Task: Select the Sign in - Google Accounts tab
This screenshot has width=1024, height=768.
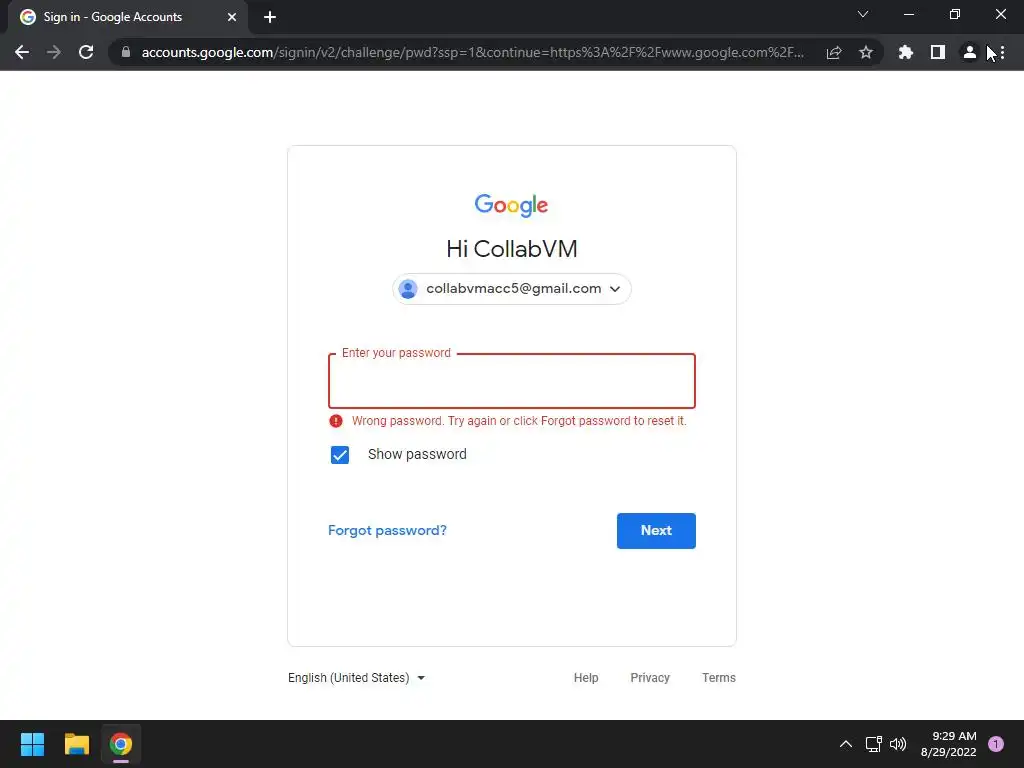Action: click(127, 17)
